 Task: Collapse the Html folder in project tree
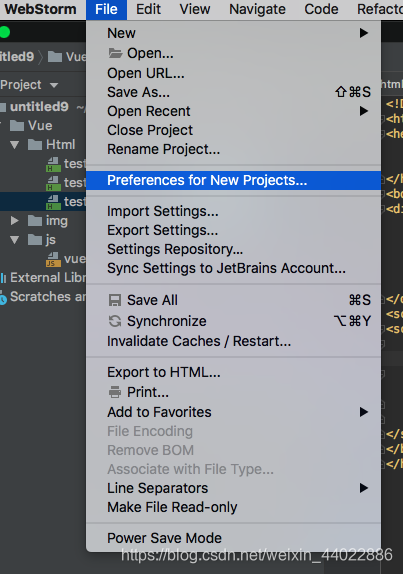coord(15,145)
